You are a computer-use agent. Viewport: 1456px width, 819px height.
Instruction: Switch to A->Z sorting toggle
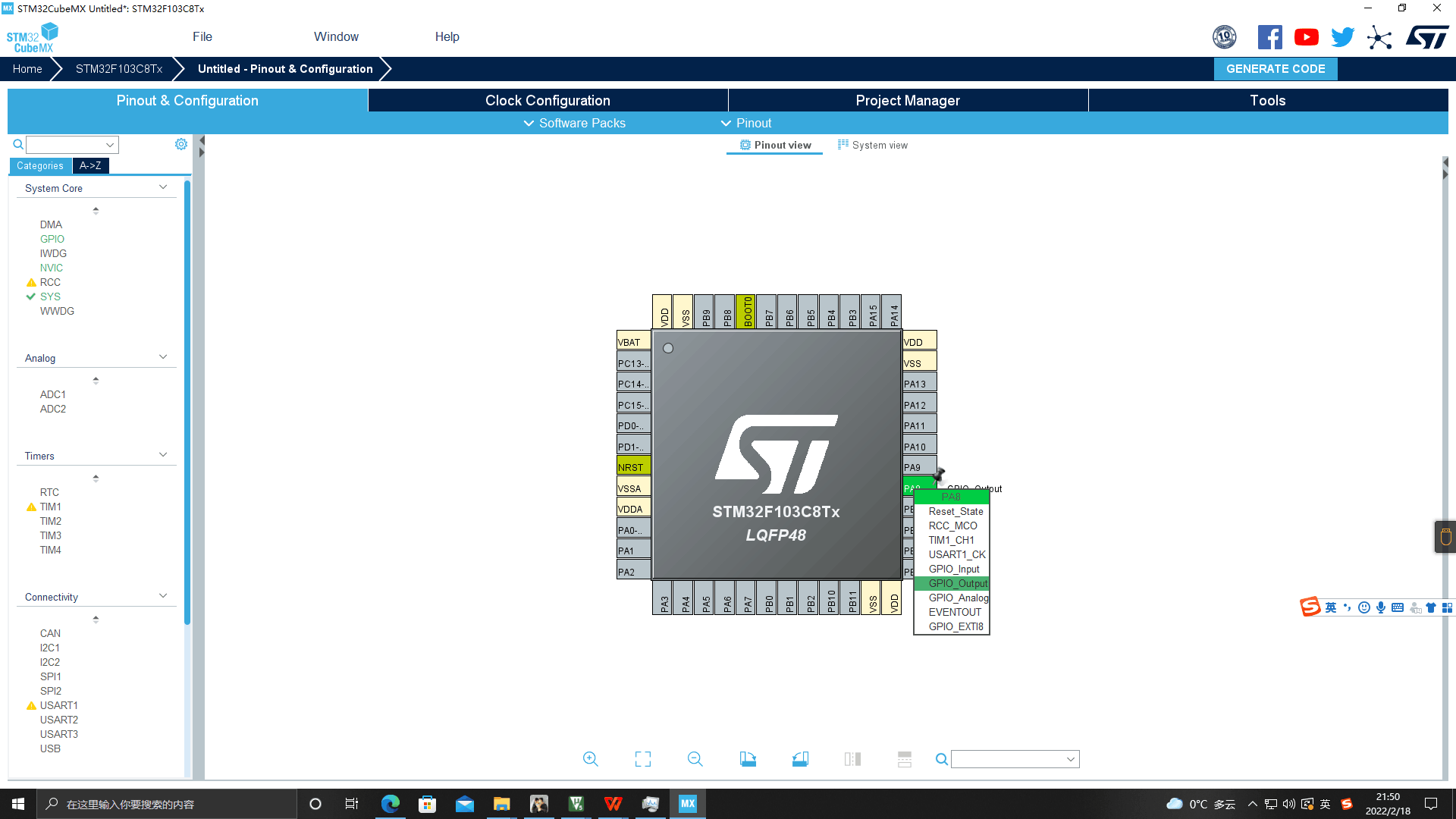[90, 165]
